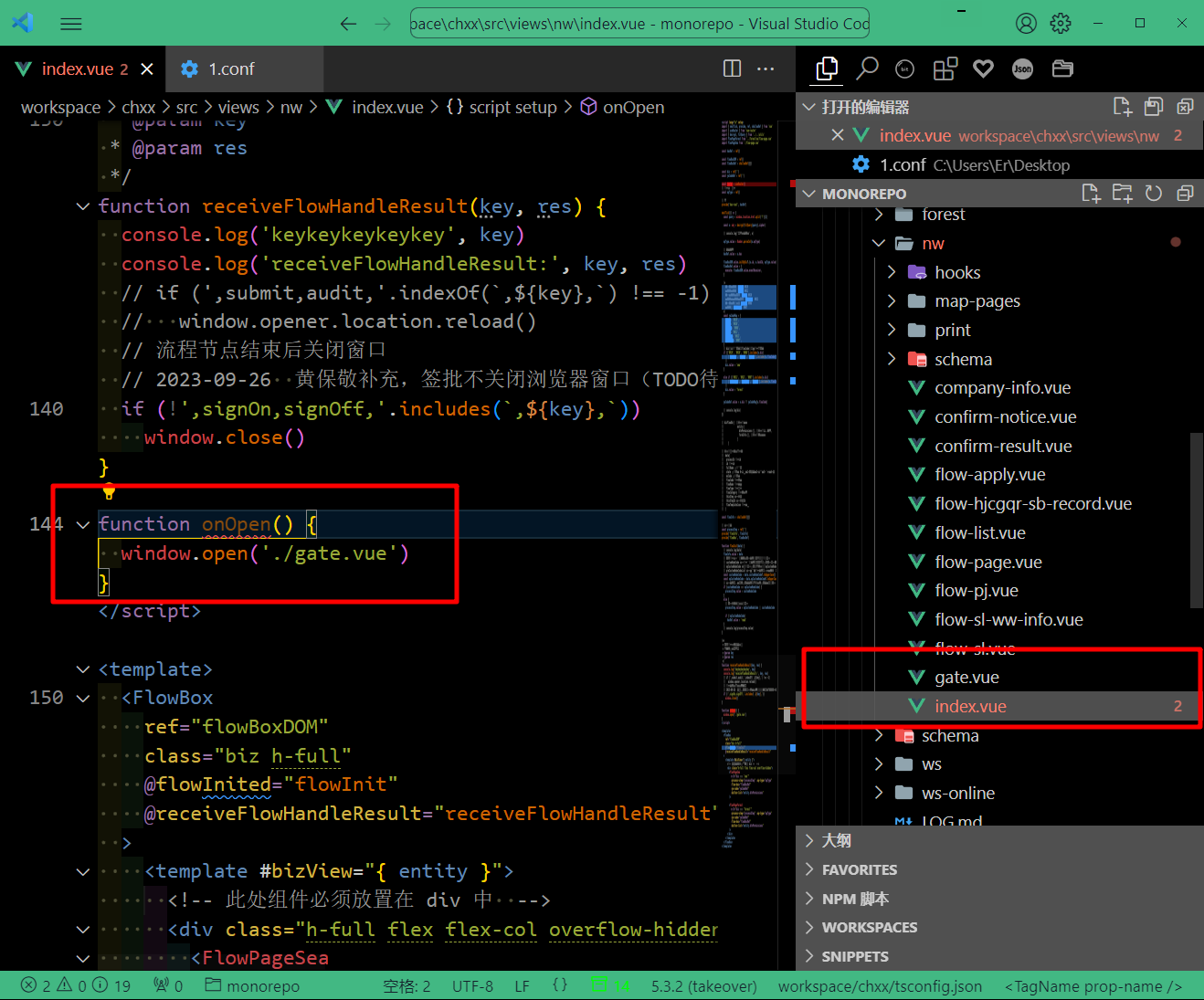
Task: Expand the WORKSPACES section
Action: [x=808, y=927]
